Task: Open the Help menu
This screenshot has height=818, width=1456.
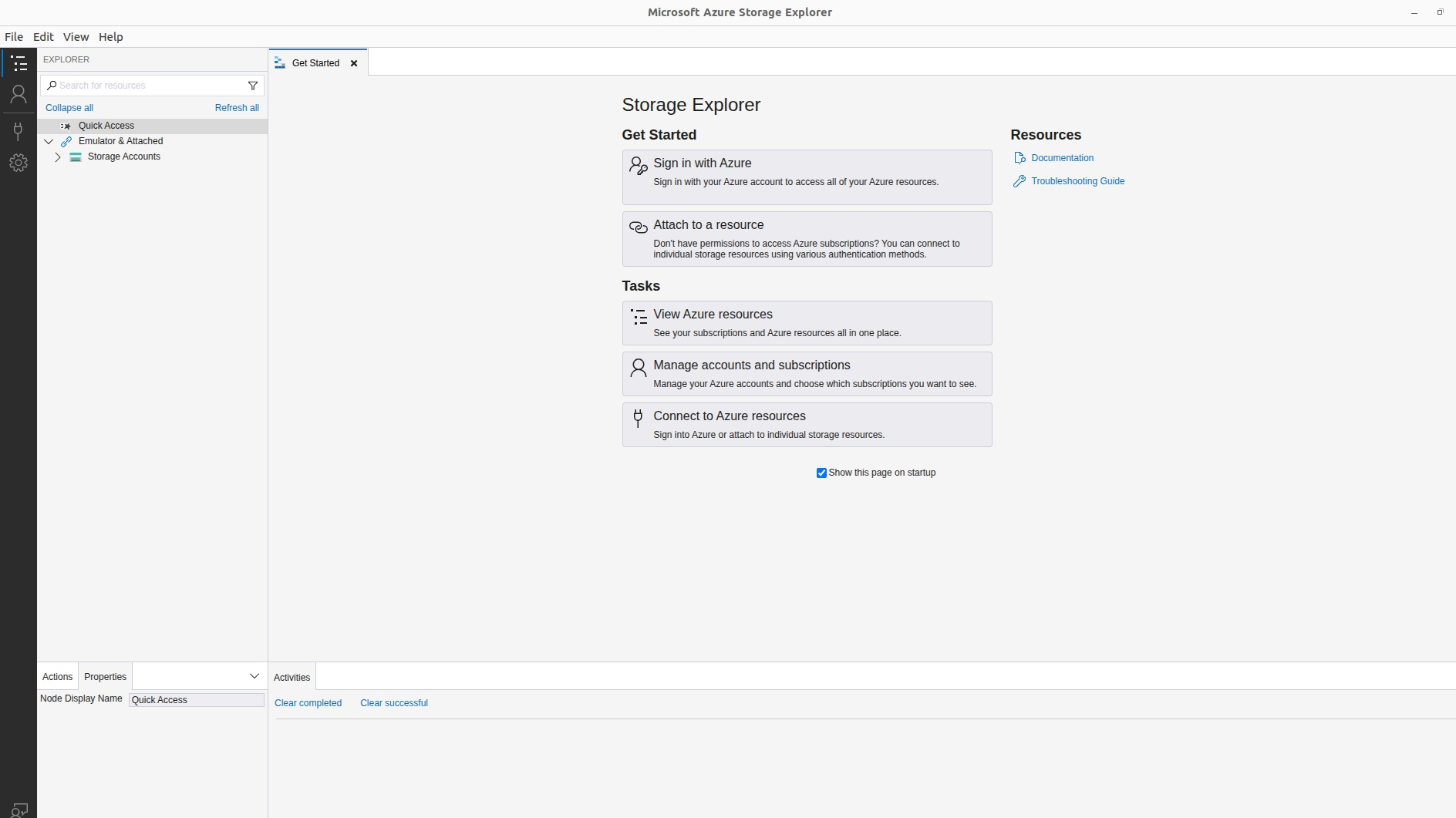Action: click(x=111, y=37)
